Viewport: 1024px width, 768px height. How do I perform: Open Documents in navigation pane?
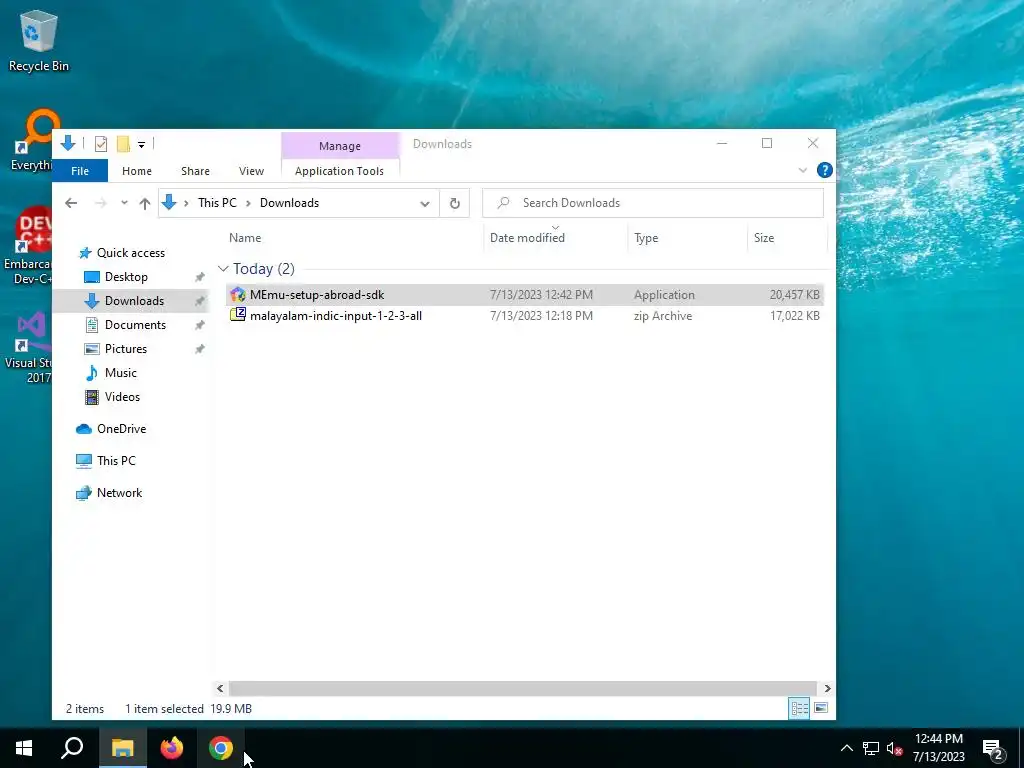pos(135,325)
